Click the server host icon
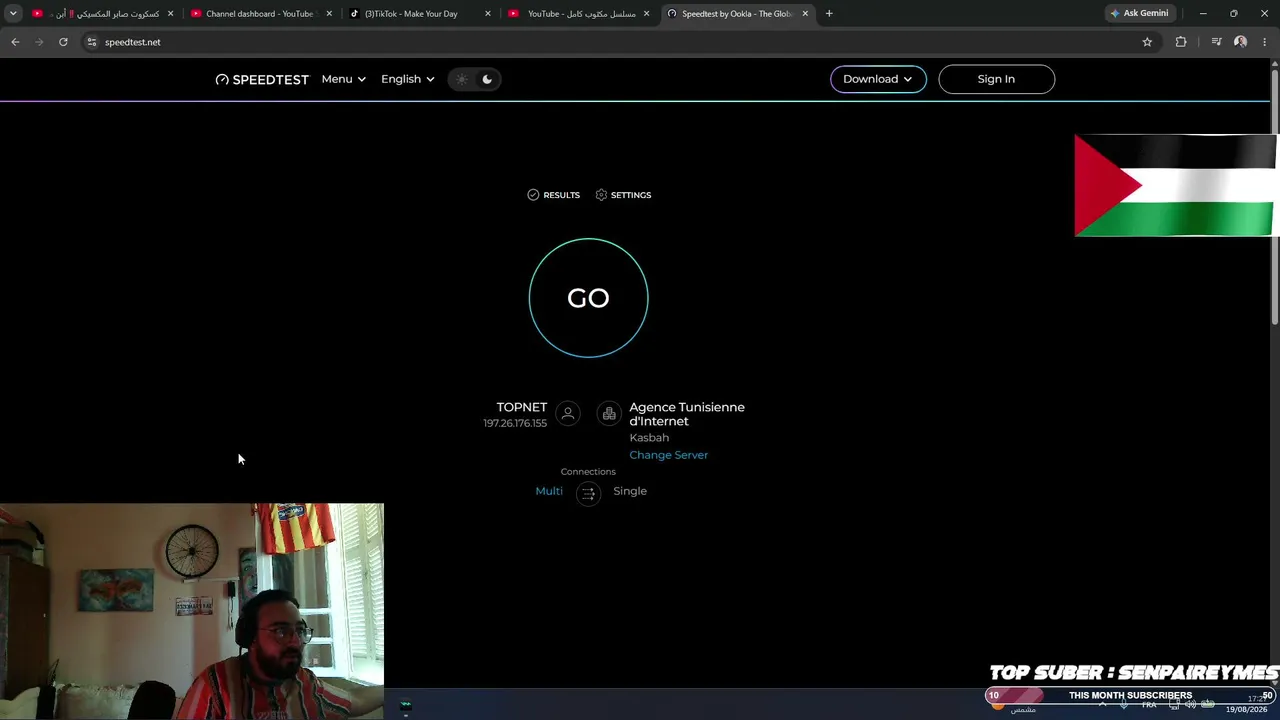Screen dimensions: 1280x720 click(609, 413)
